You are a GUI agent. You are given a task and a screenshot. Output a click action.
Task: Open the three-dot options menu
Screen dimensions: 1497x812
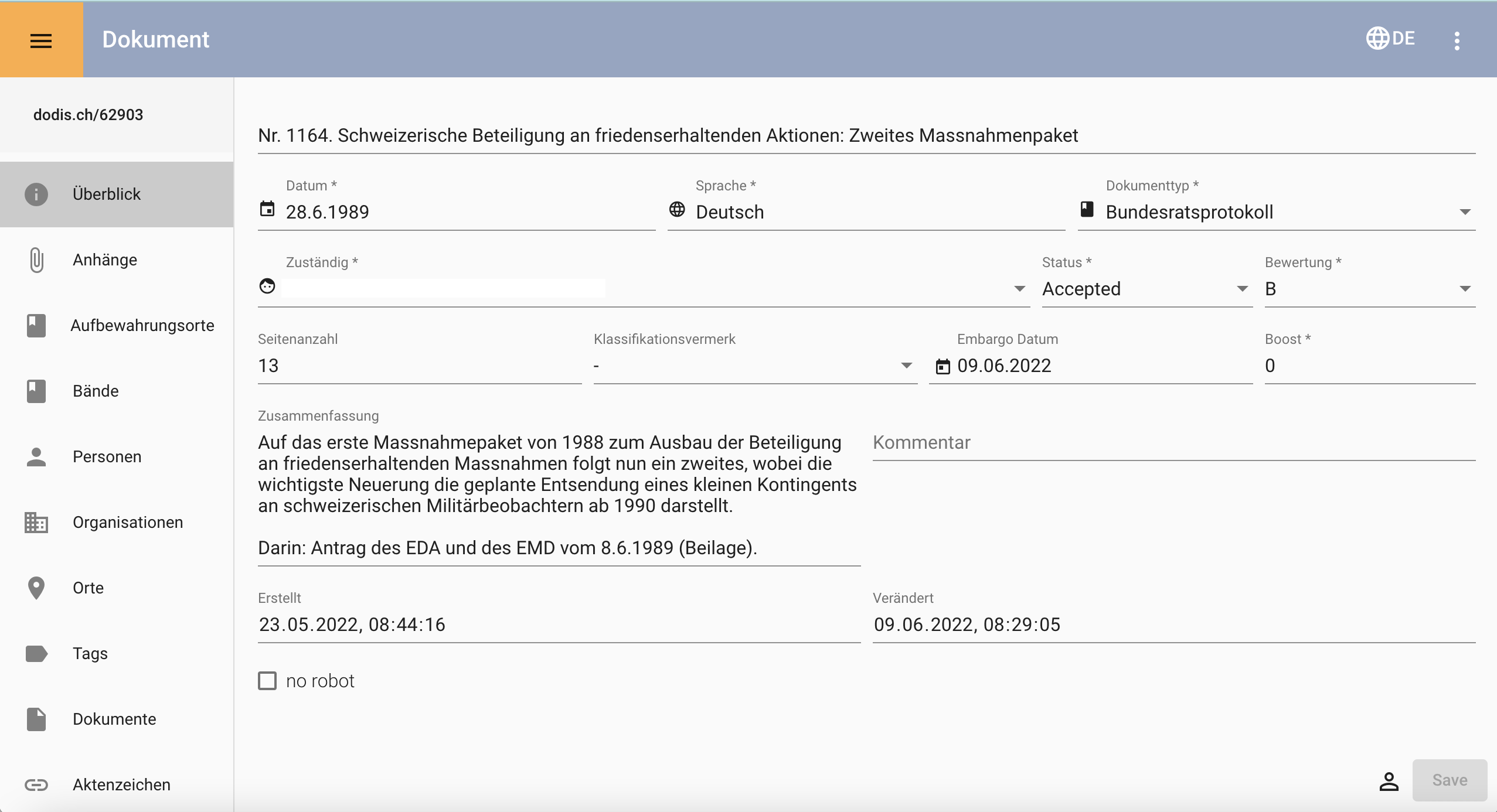[1457, 40]
